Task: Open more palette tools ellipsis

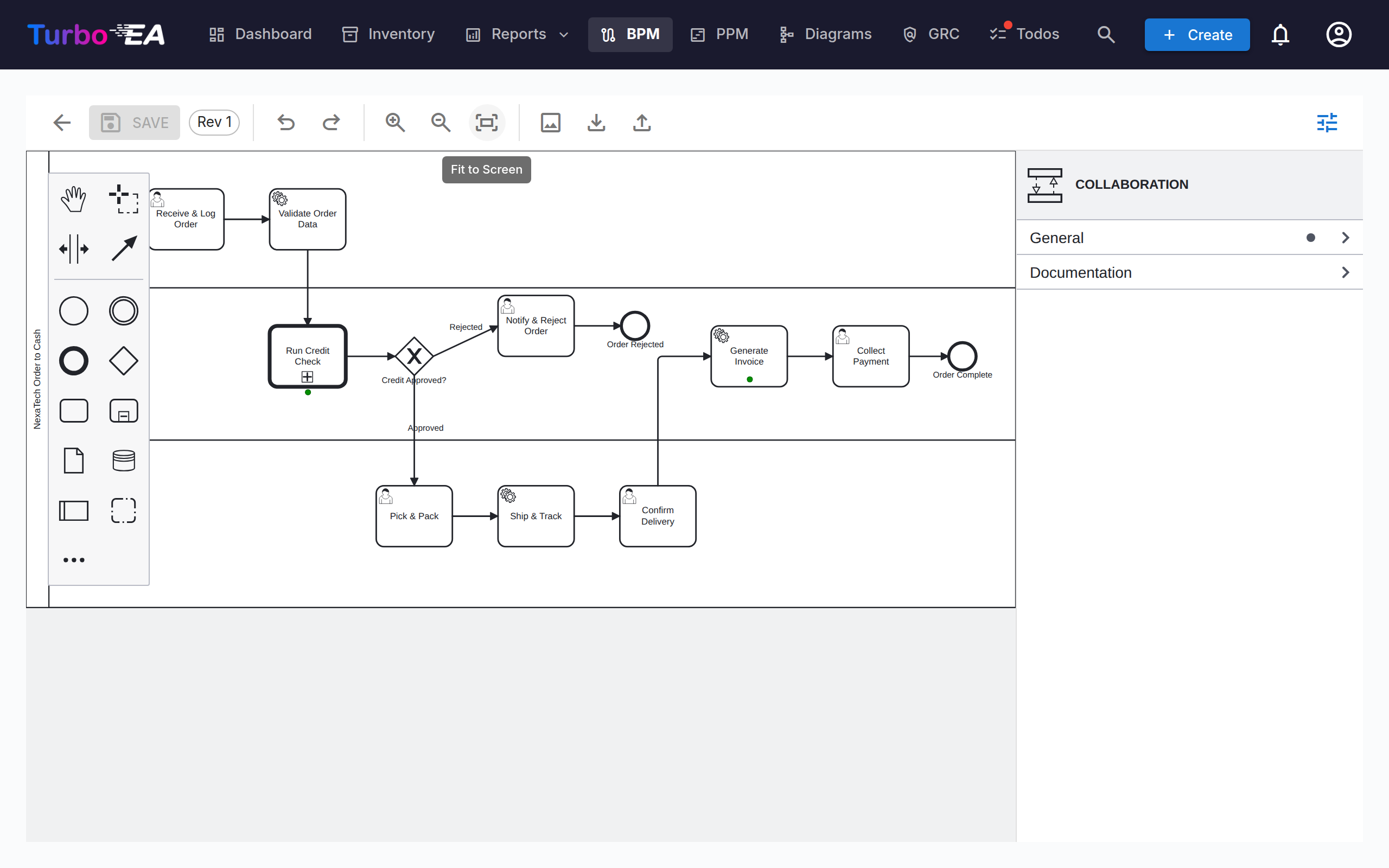Action: pos(74,560)
